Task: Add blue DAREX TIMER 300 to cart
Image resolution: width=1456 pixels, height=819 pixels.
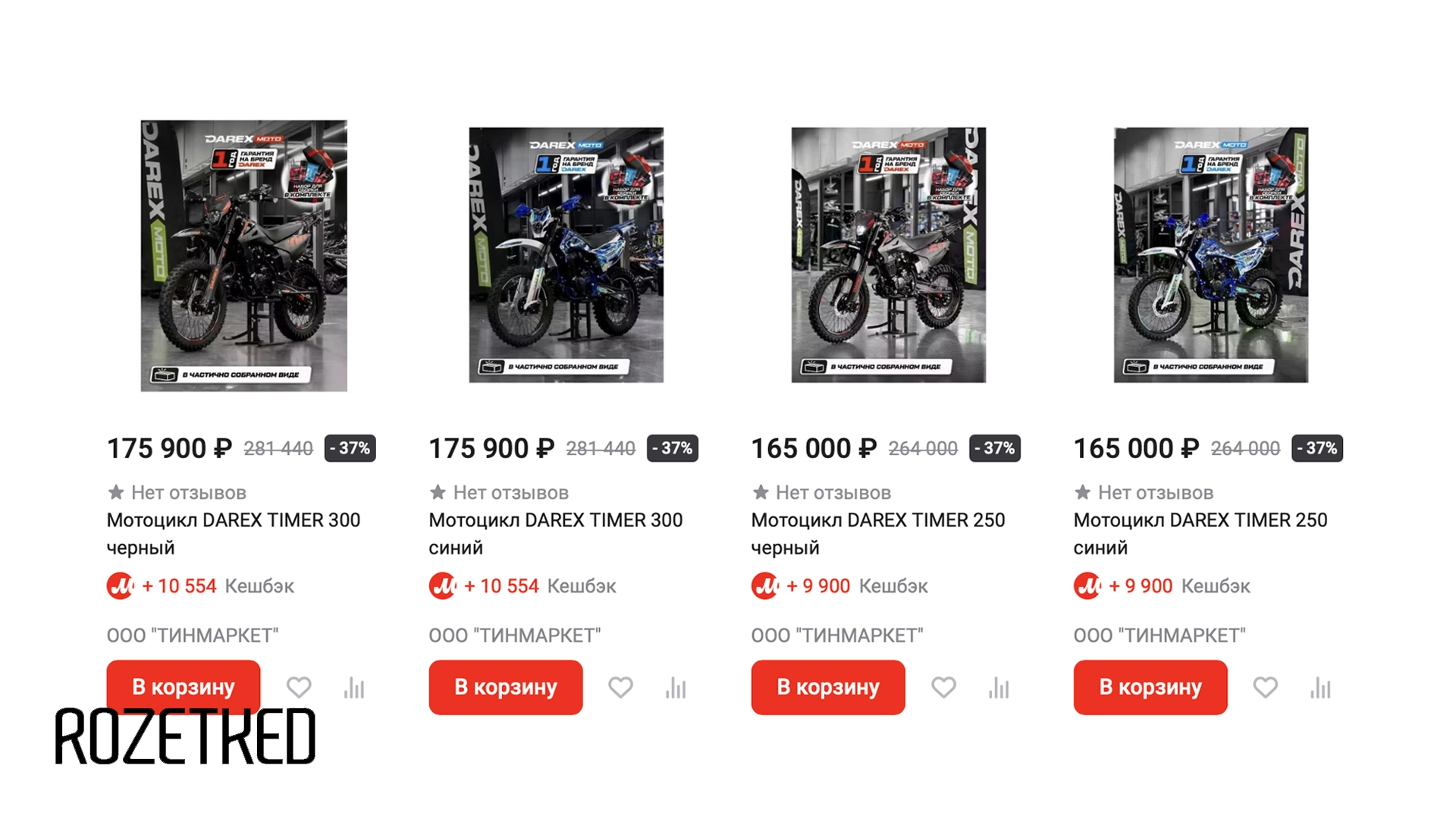Action: pyautogui.click(x=506, y=687)
